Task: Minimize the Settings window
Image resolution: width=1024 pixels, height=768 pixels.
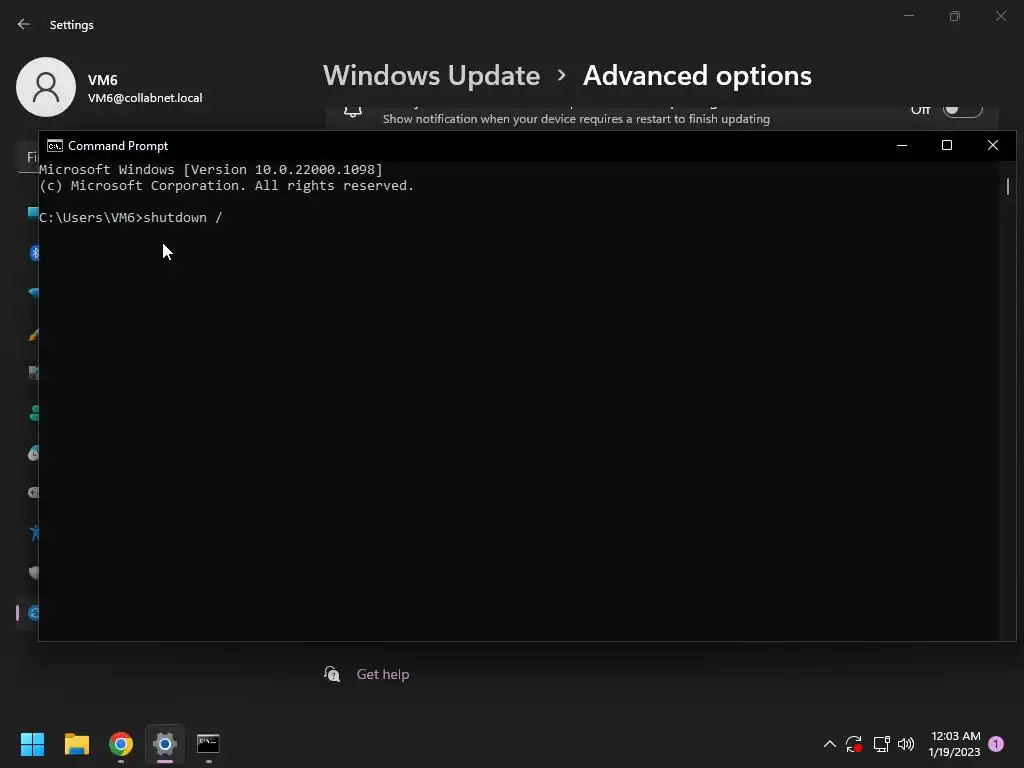Action: tap(908, 16)
